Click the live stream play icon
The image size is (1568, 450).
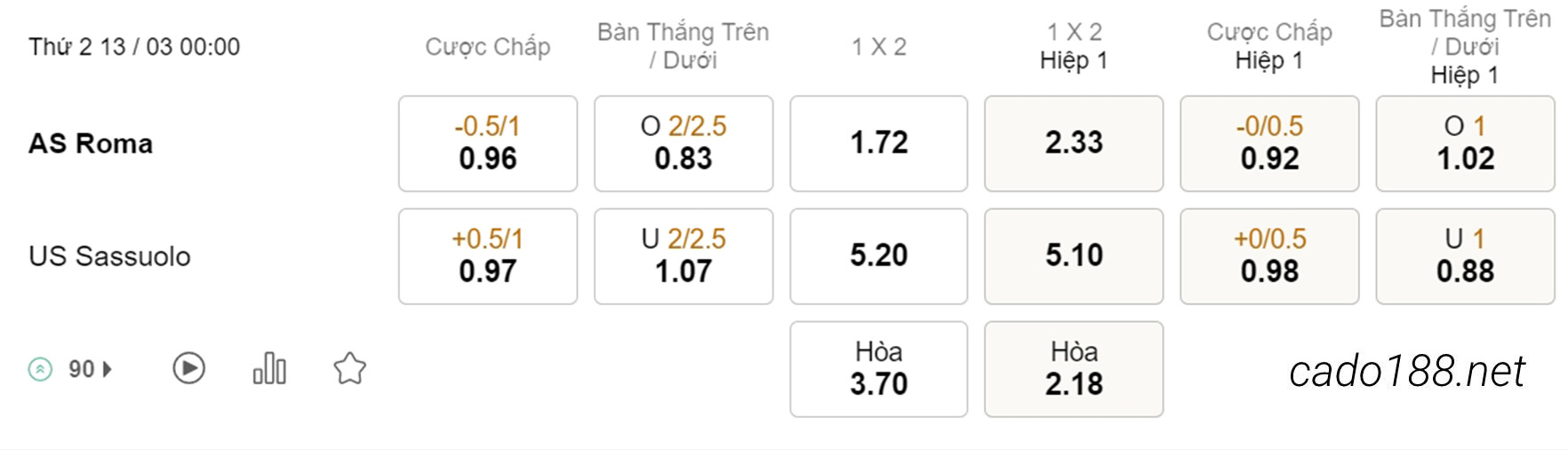[188, 368]
